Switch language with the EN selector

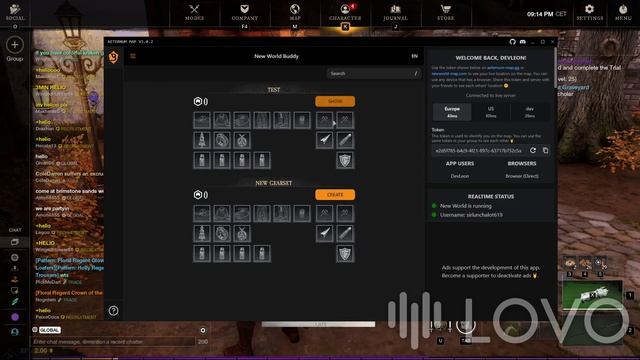pyautogui.click(x=414, y=56)
